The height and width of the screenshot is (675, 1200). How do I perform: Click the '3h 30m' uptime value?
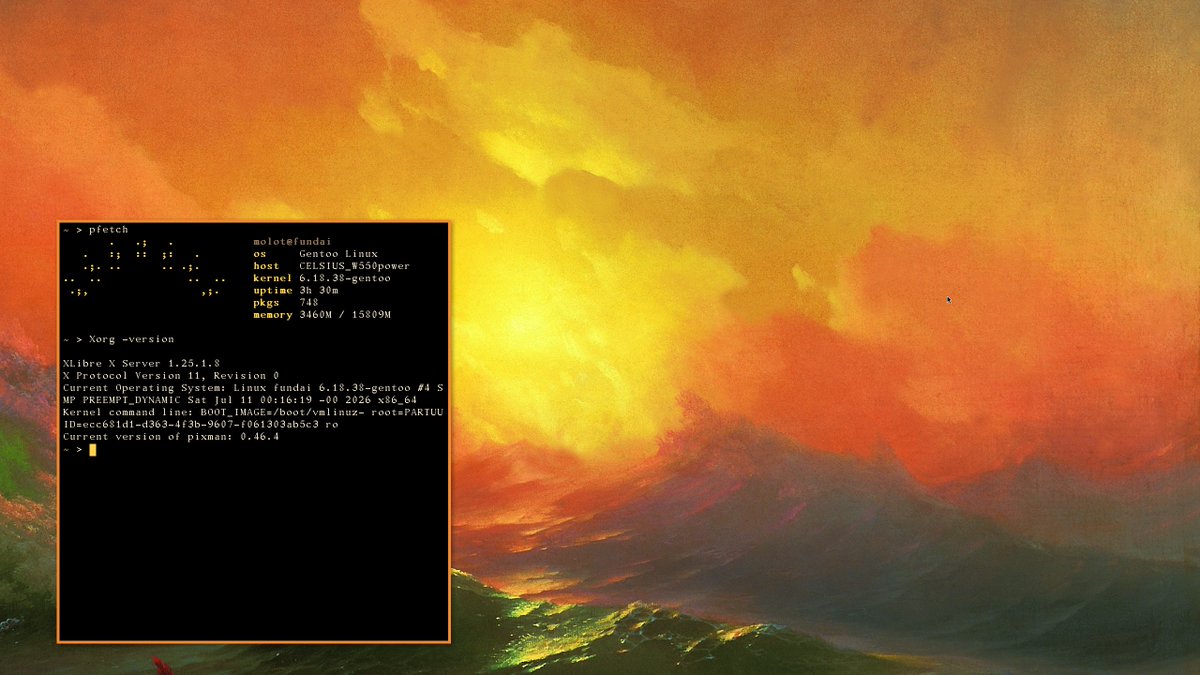pyautogui.click(x=318, y=290)
